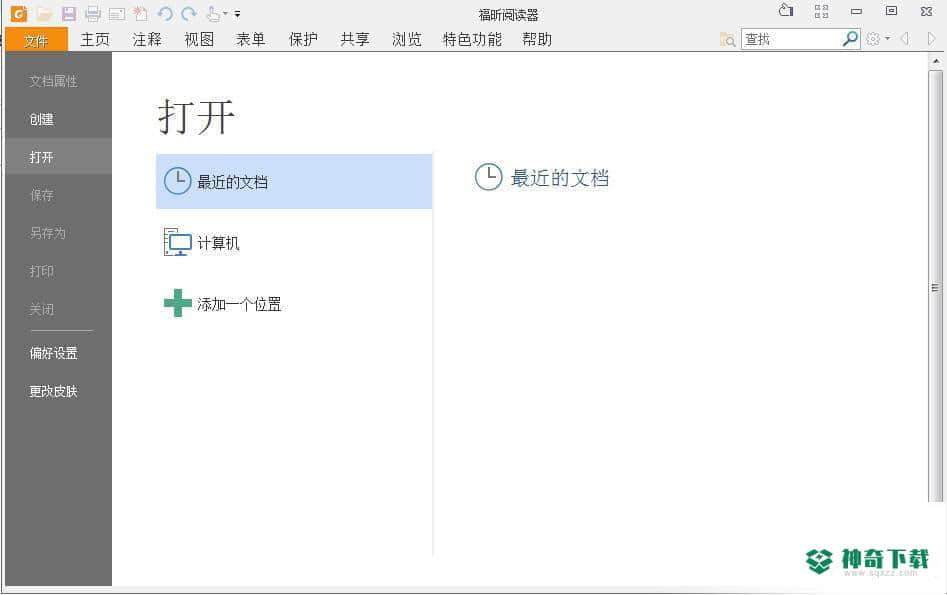Screen dimensions: 947x595
Task: Click the previous result left triangle
Action: [905, 39]
